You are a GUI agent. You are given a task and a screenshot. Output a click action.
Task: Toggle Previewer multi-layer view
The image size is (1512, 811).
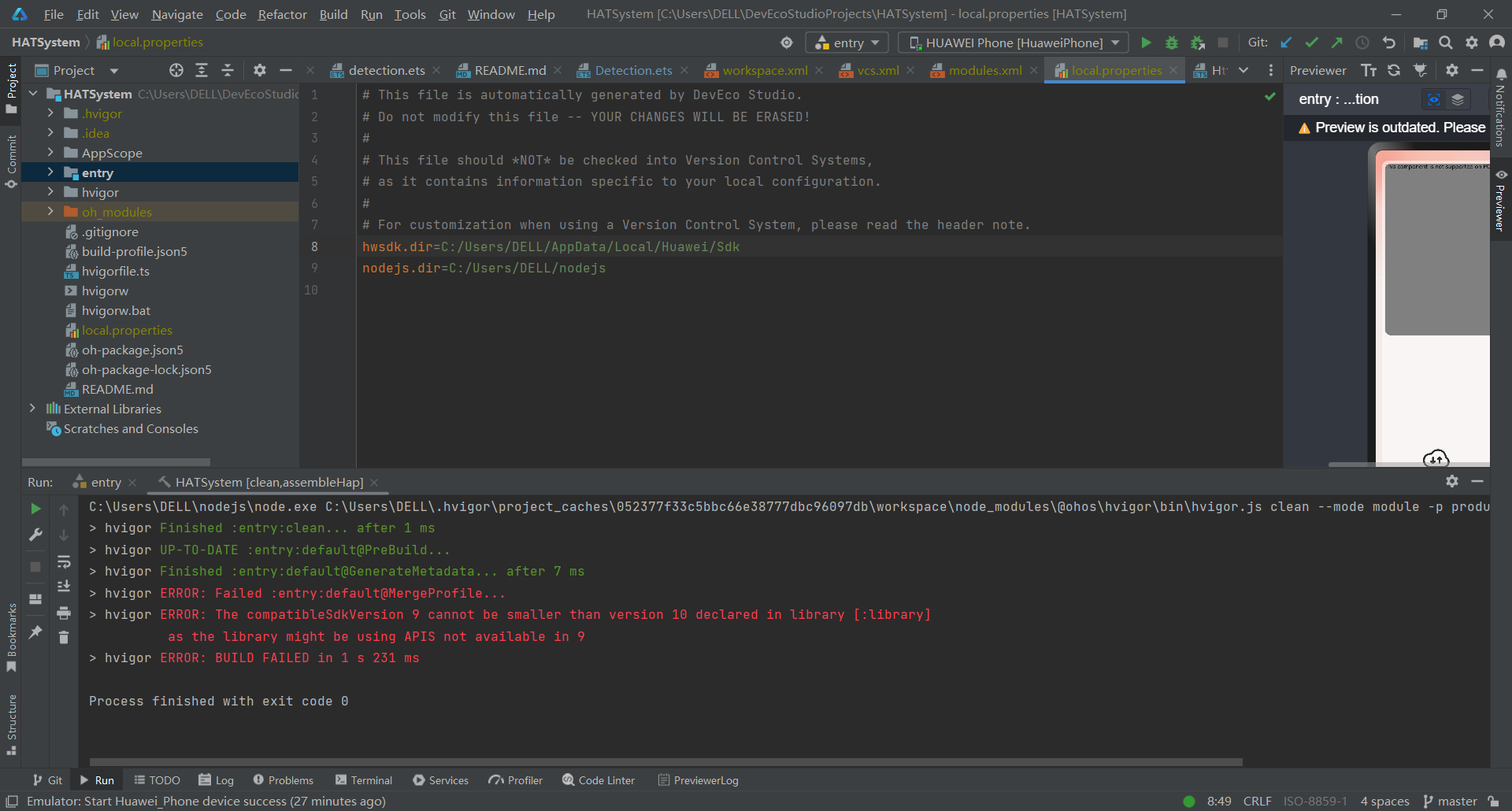1458,99
